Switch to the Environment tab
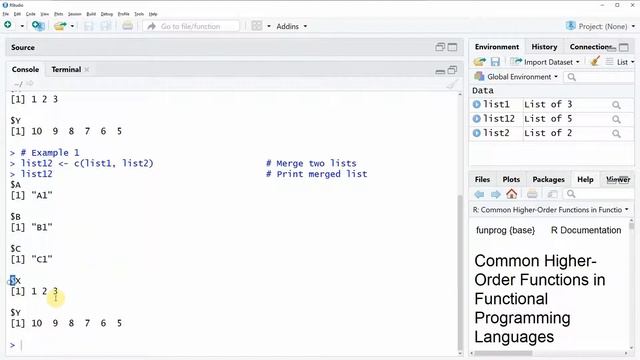The height and width of the screenshot is (360, 640). [x=497, y=47]
